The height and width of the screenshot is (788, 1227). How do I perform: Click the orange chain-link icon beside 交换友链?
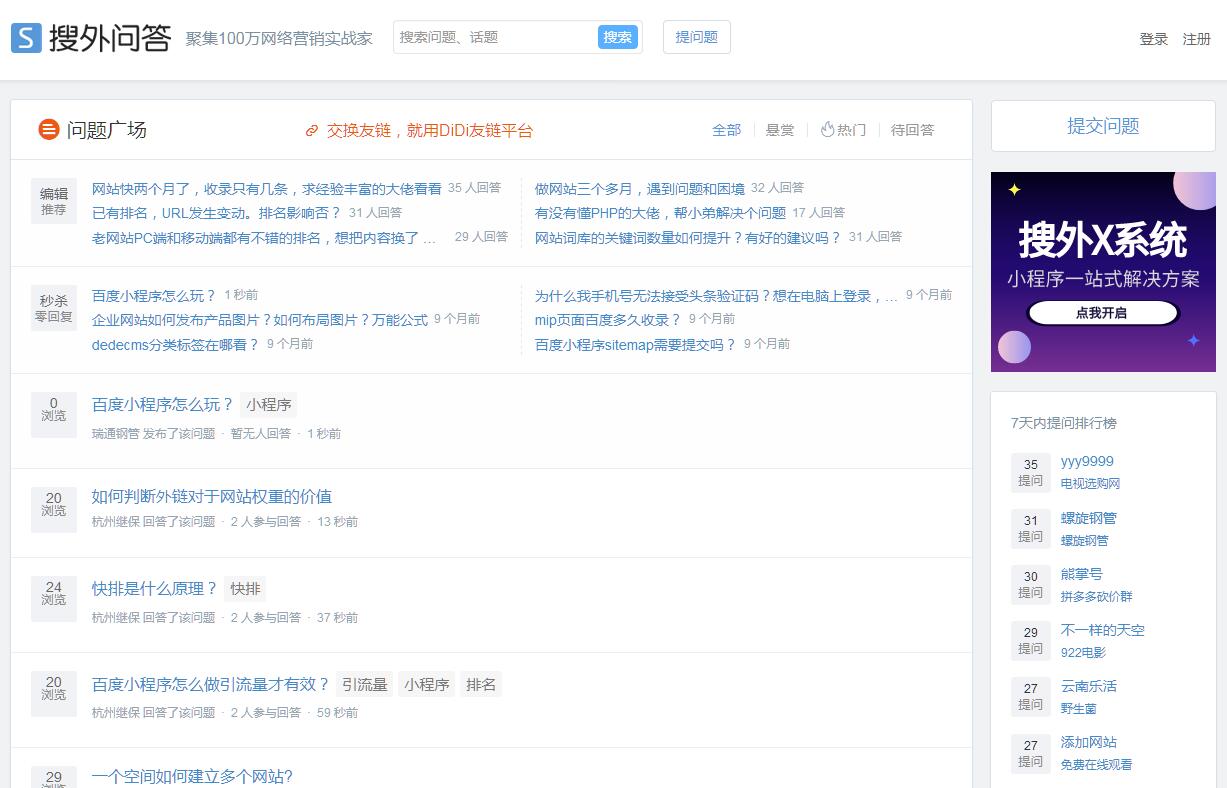click(312, 131)
